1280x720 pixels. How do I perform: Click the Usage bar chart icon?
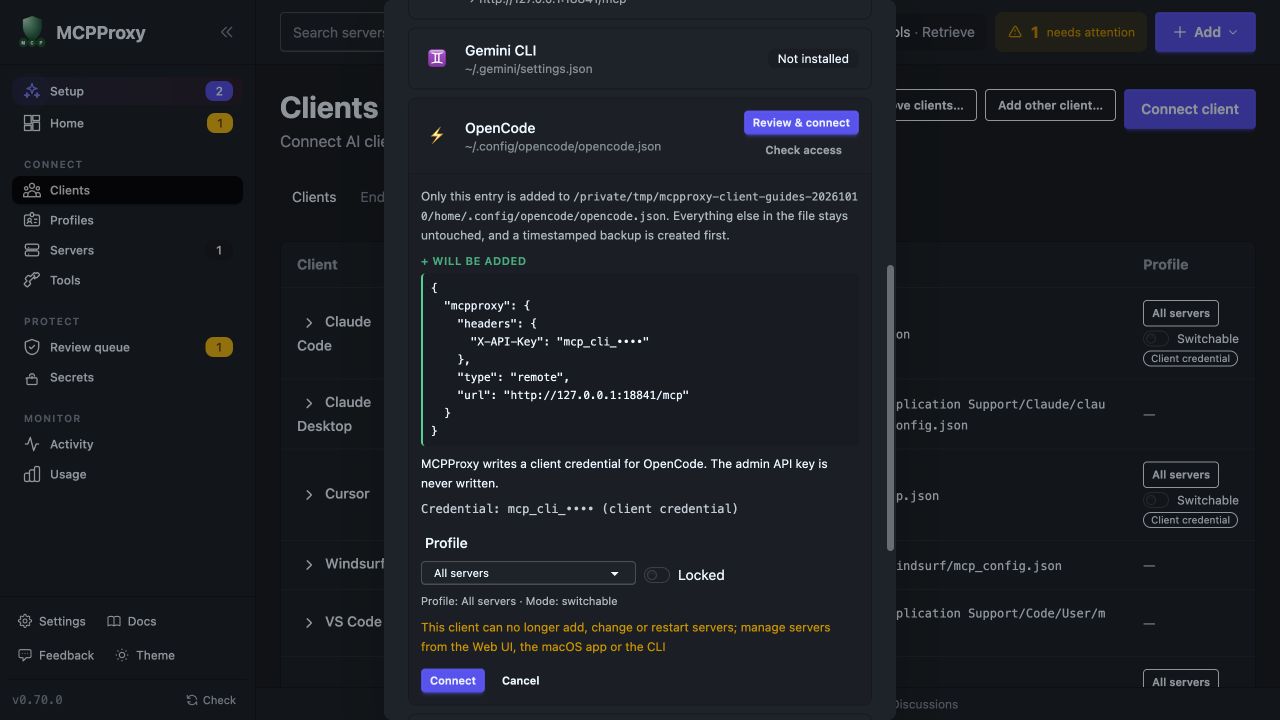pos(32,474)
